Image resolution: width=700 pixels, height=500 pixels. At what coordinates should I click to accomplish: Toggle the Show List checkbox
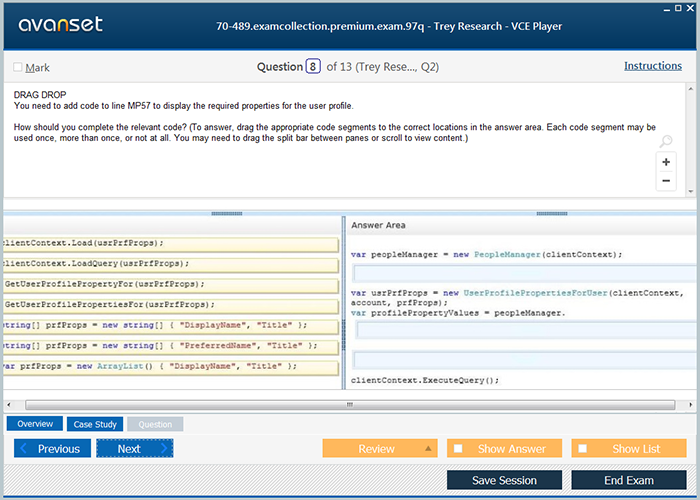point(583,448)
